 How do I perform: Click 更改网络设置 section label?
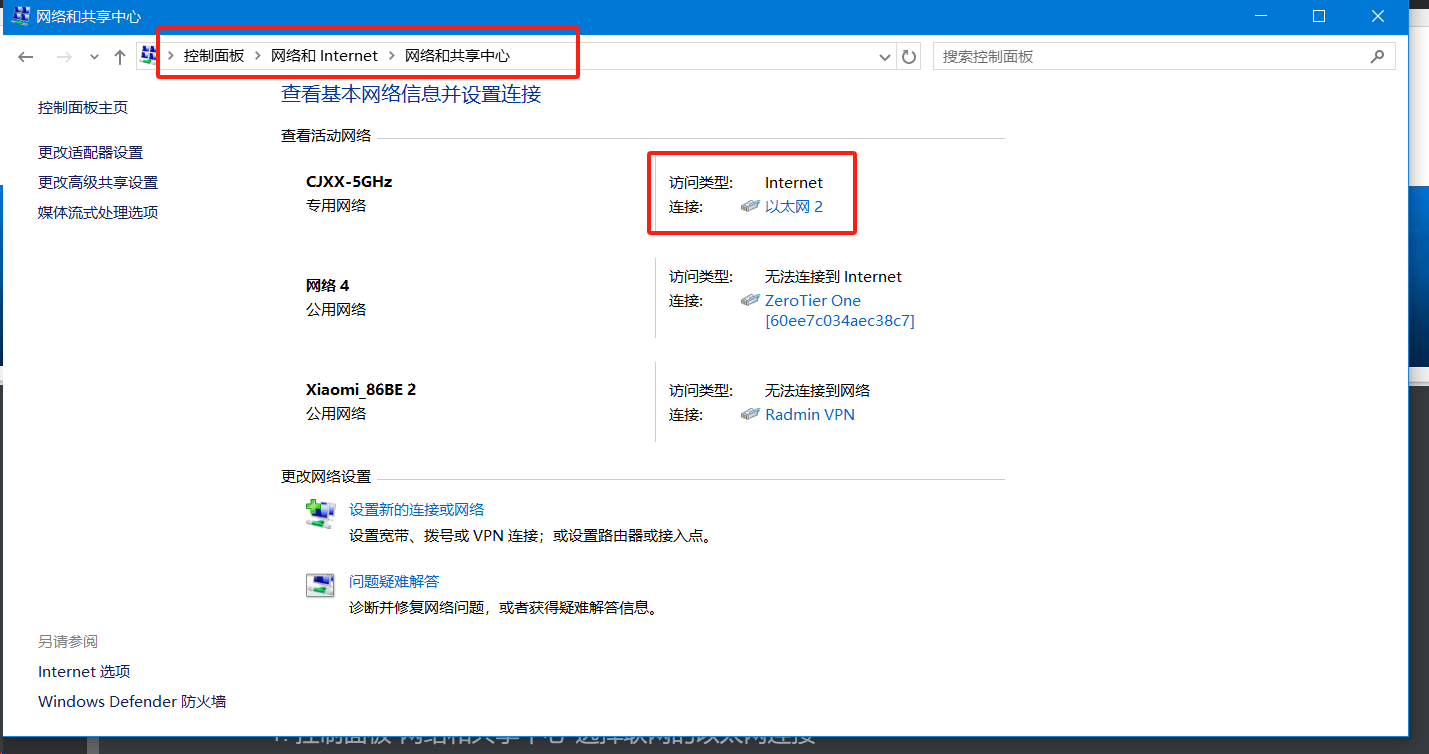pos(326,477)
